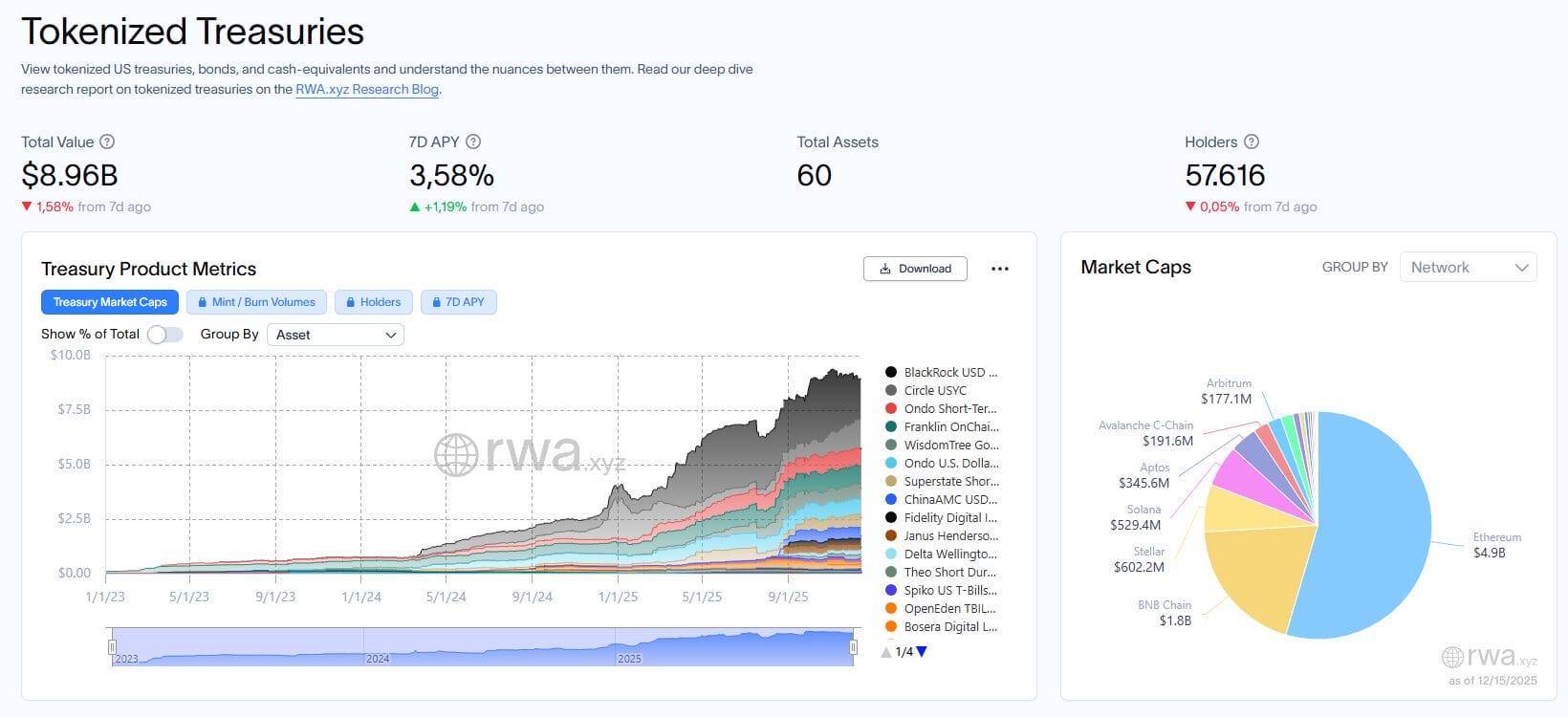The image size is (1568, 718).
Task: Click the 7D APY info icon
Action: (472, 141)
